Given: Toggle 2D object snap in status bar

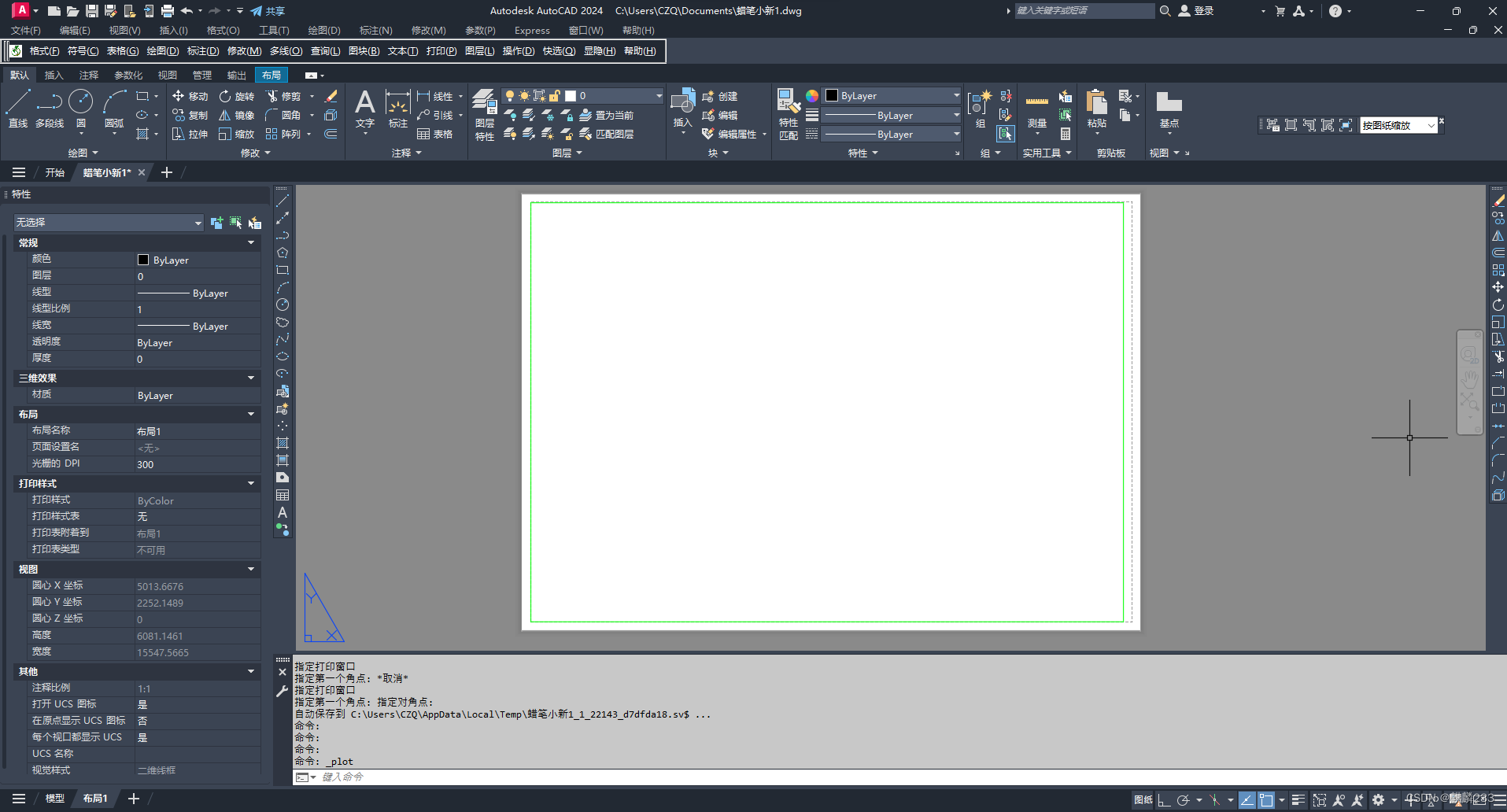Looking at the screenshot, I should 1266,799.
